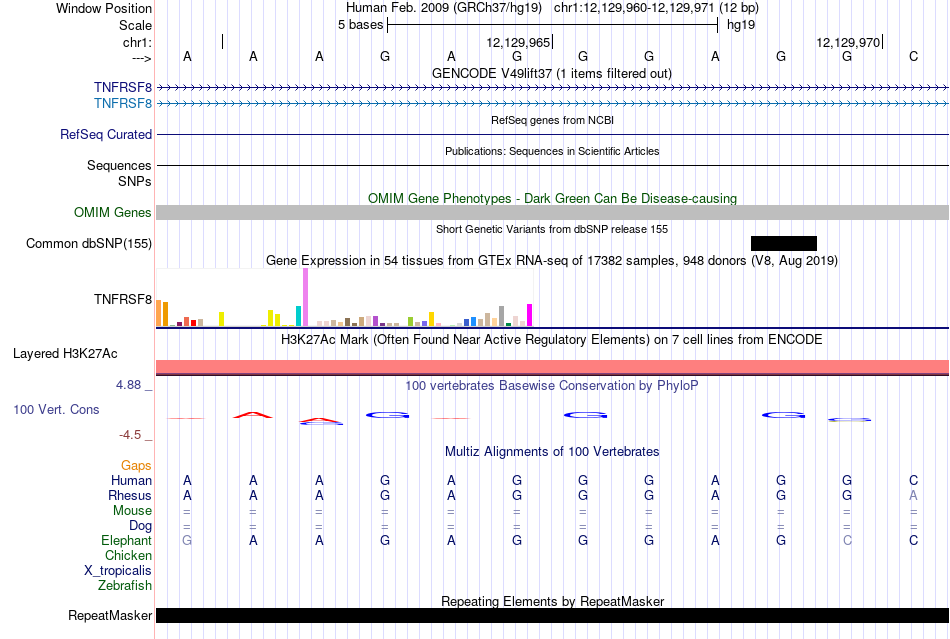Open the OMIM Genes track label
Screen dimensions: 950x639
112,213
